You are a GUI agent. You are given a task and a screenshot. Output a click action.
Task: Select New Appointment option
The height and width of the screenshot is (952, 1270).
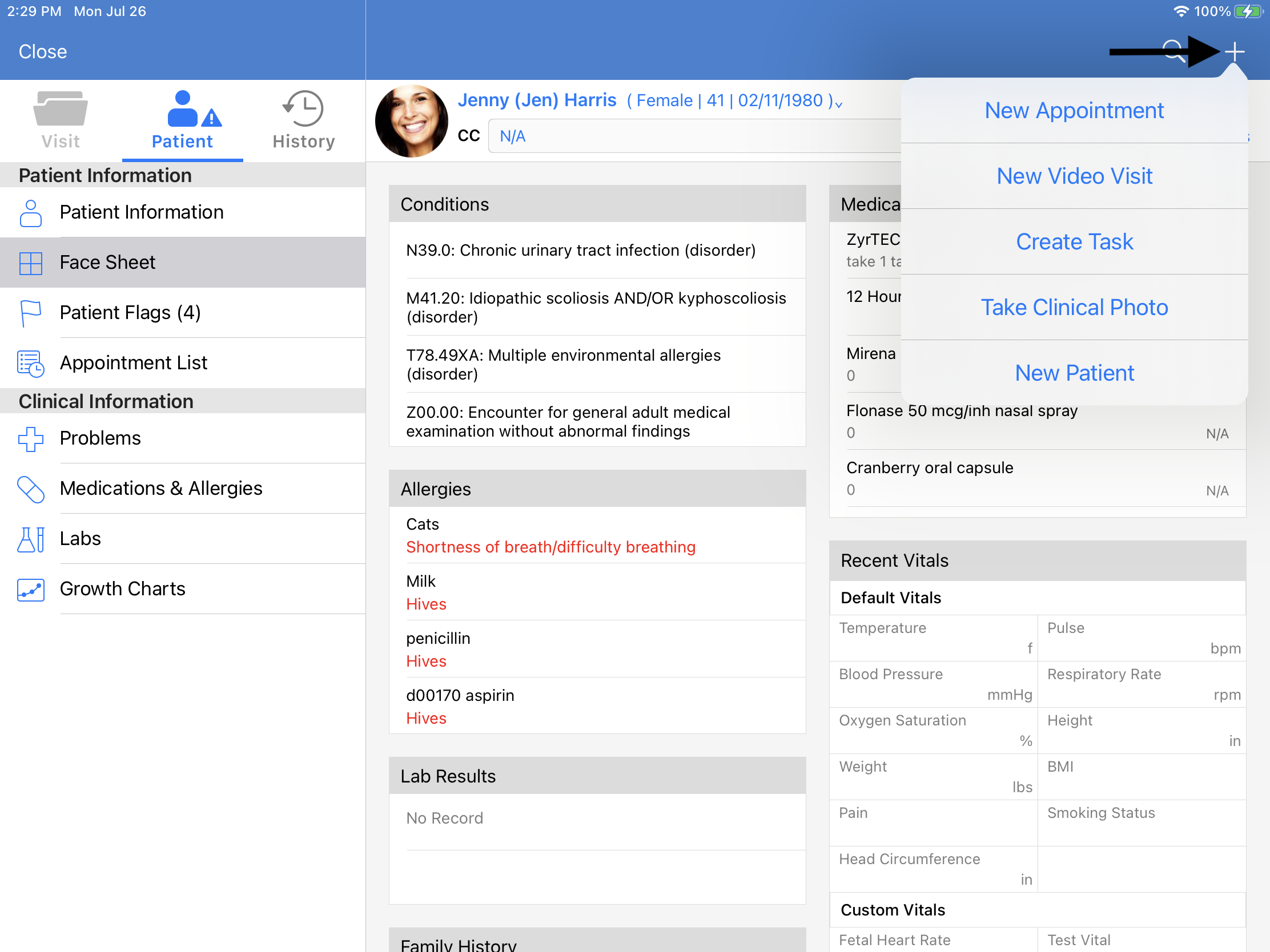pyautogui.click(x=1074, y=109)
